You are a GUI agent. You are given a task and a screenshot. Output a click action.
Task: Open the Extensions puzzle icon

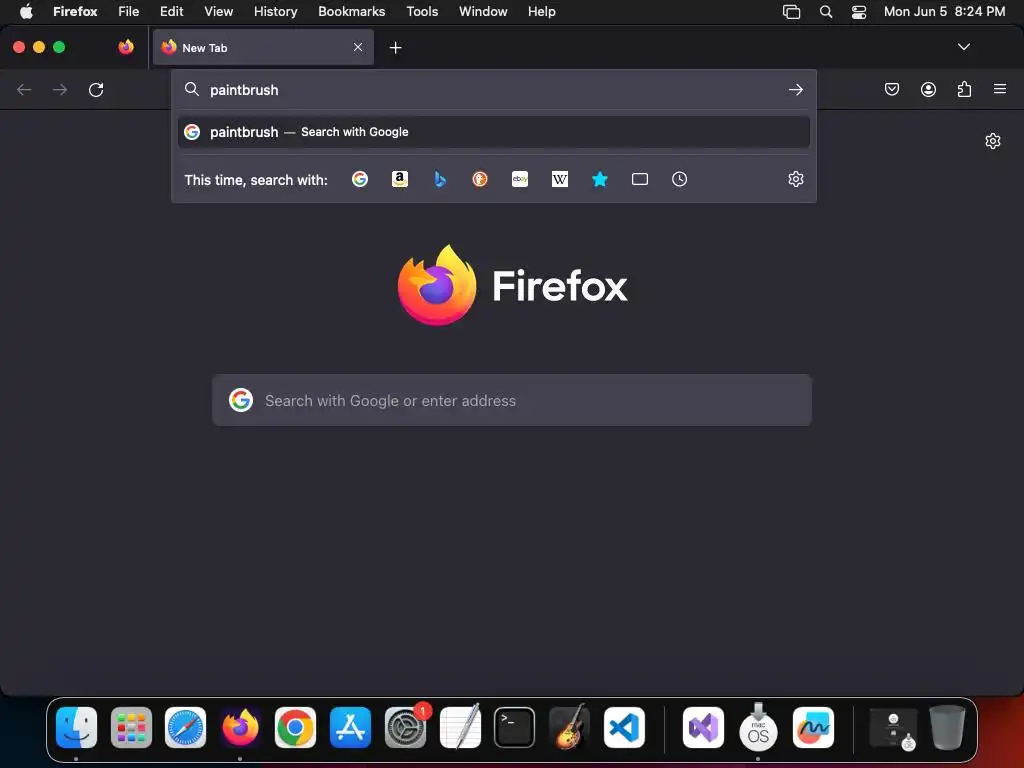coord(964,89)
